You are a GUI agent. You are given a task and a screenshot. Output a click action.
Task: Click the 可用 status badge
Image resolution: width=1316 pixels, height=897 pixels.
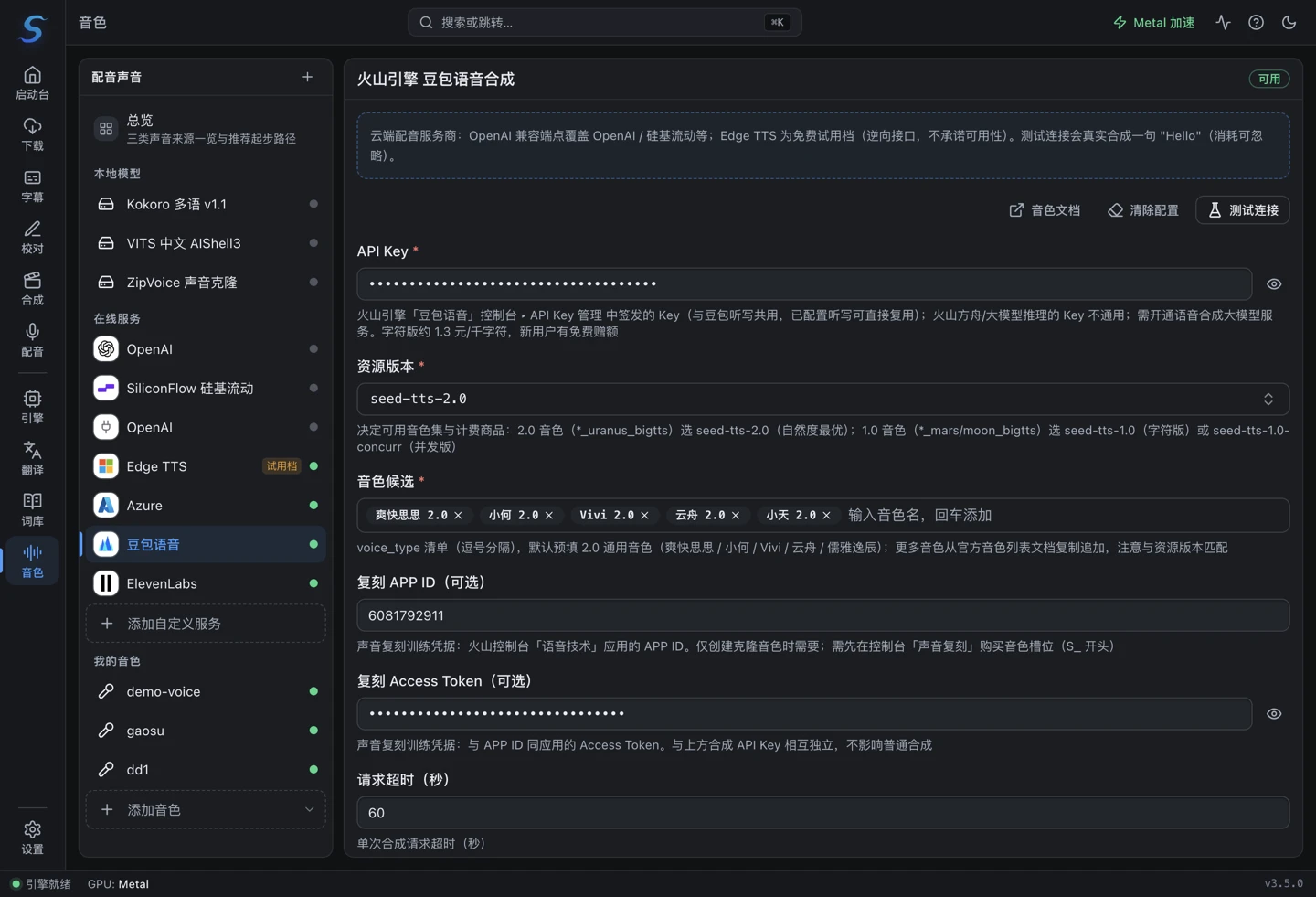point(1269,80)
